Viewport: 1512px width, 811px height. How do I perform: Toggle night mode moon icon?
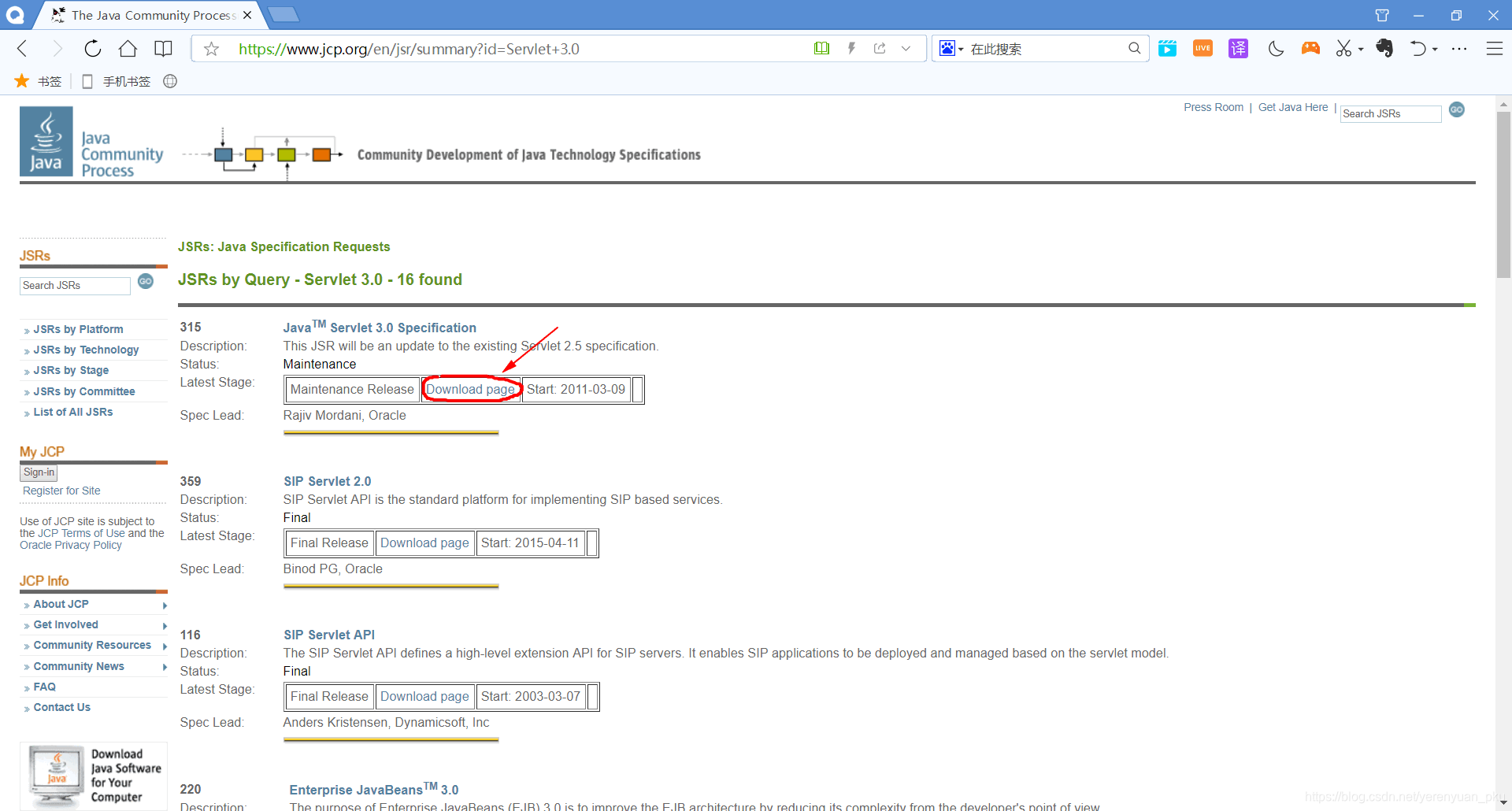(x=1276, y=49)
